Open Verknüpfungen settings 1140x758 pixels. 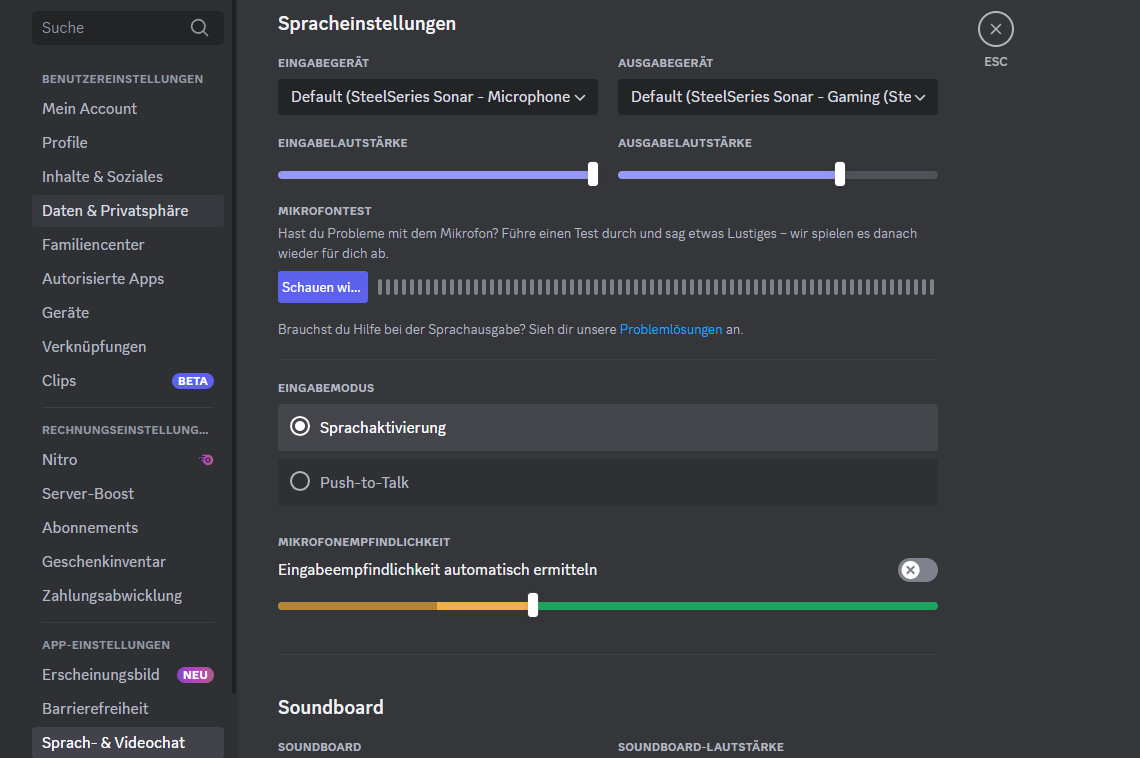pyautogui.click(x=128, y=347)
